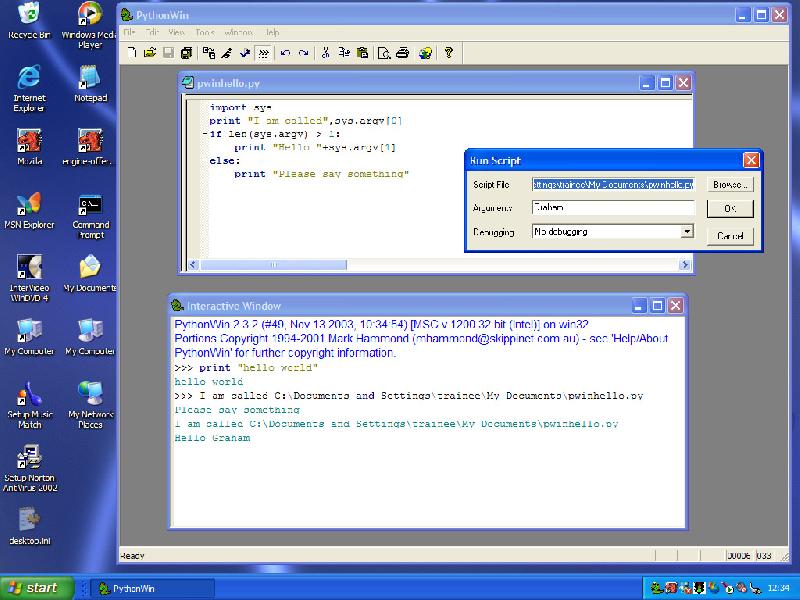800x600 pixels.
Task: Click the Print toolbar icon
Action: tap(403, 53)
